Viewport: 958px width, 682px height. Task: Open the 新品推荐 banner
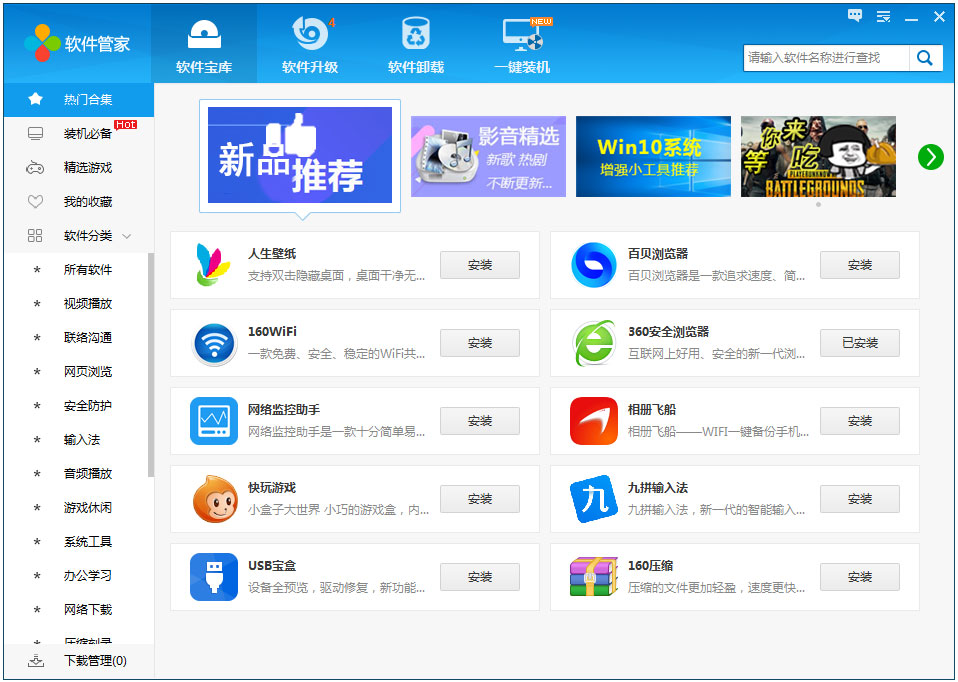(300, 155)
